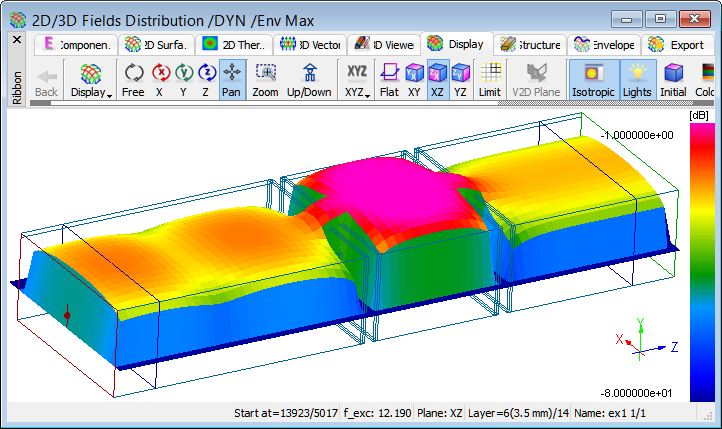Click the Initial view button
The width and height of the screenshot is (722, 429).
pos(674,80)
